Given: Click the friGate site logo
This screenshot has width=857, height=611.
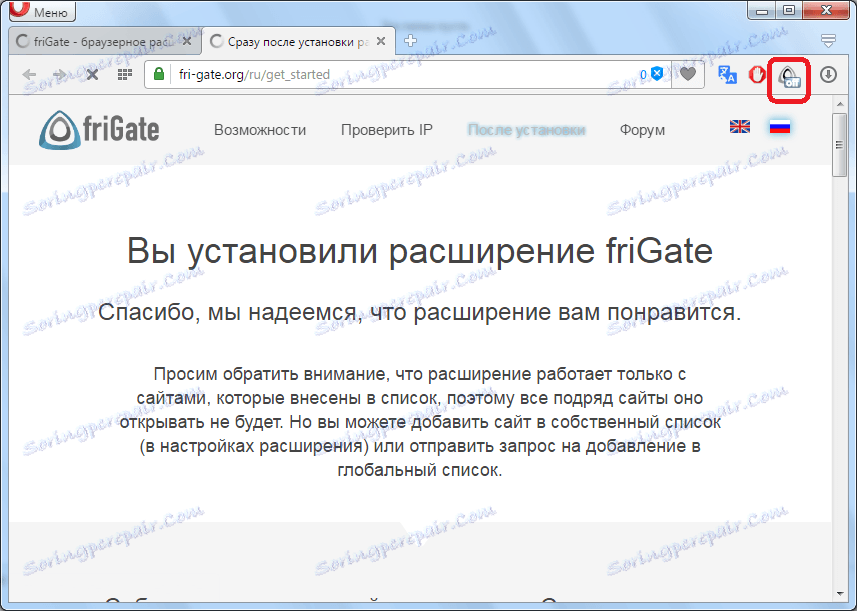Looking at the screenshot, I should click(99, 130).
